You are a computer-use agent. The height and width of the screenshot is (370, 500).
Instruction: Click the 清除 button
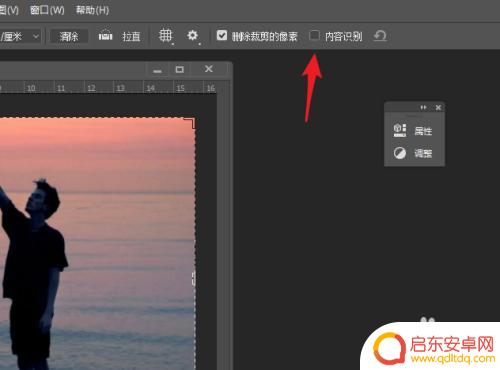click(69, 36)
